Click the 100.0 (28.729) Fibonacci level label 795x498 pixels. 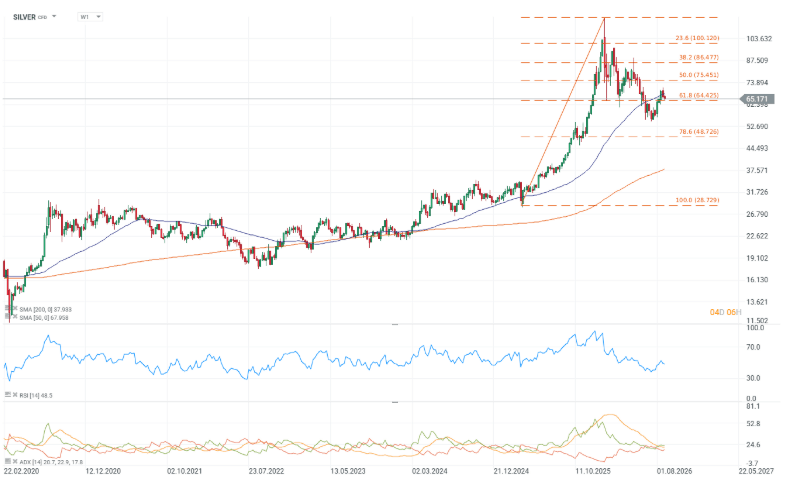click(697, 200)
